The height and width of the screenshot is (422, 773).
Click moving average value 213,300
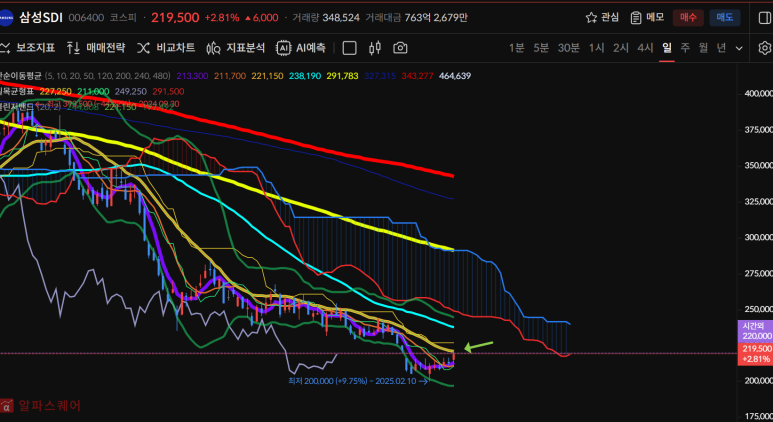[x=192, y=76]
